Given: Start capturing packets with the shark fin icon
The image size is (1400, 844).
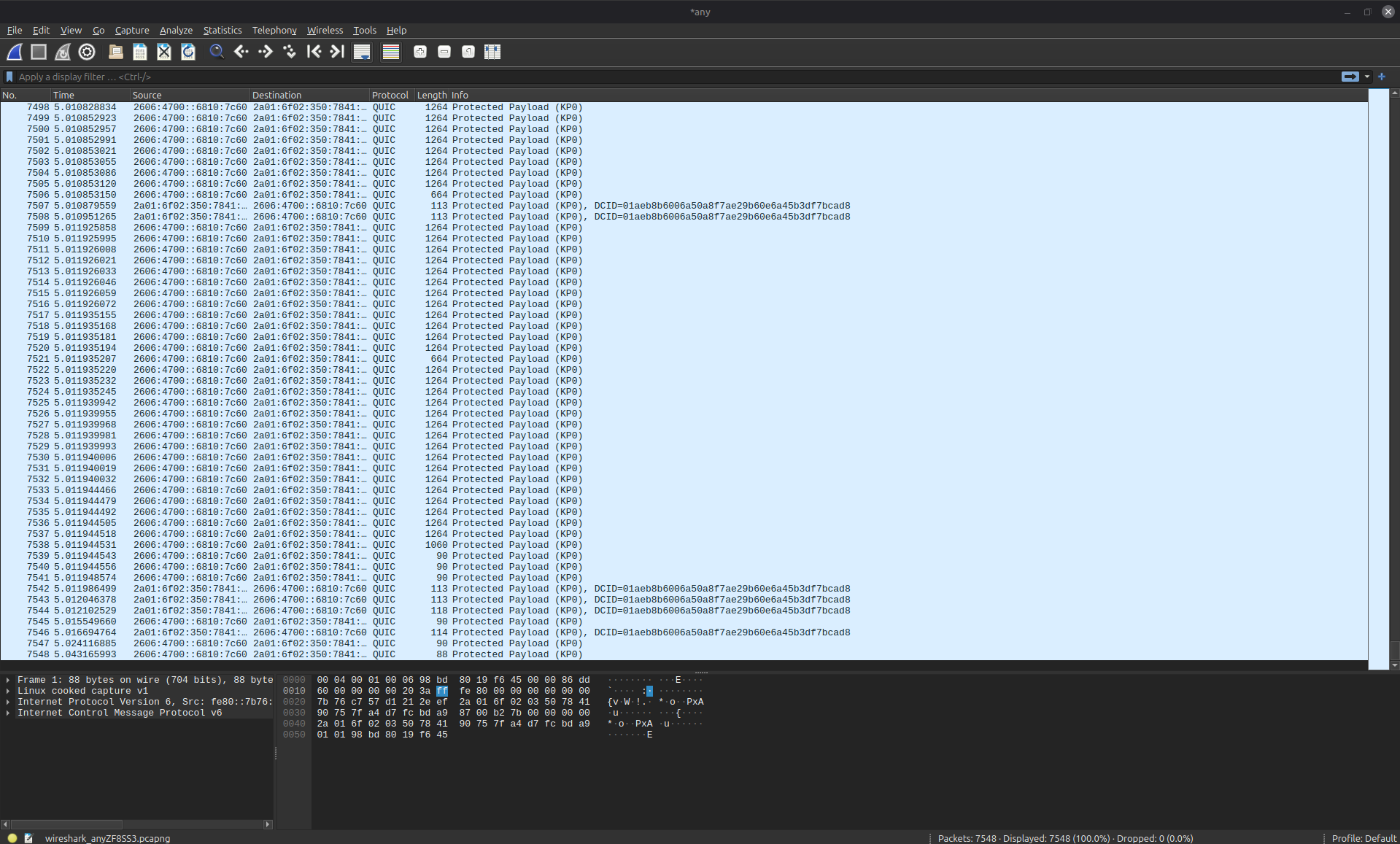Looking at the screenshot, I should [15, 52].
